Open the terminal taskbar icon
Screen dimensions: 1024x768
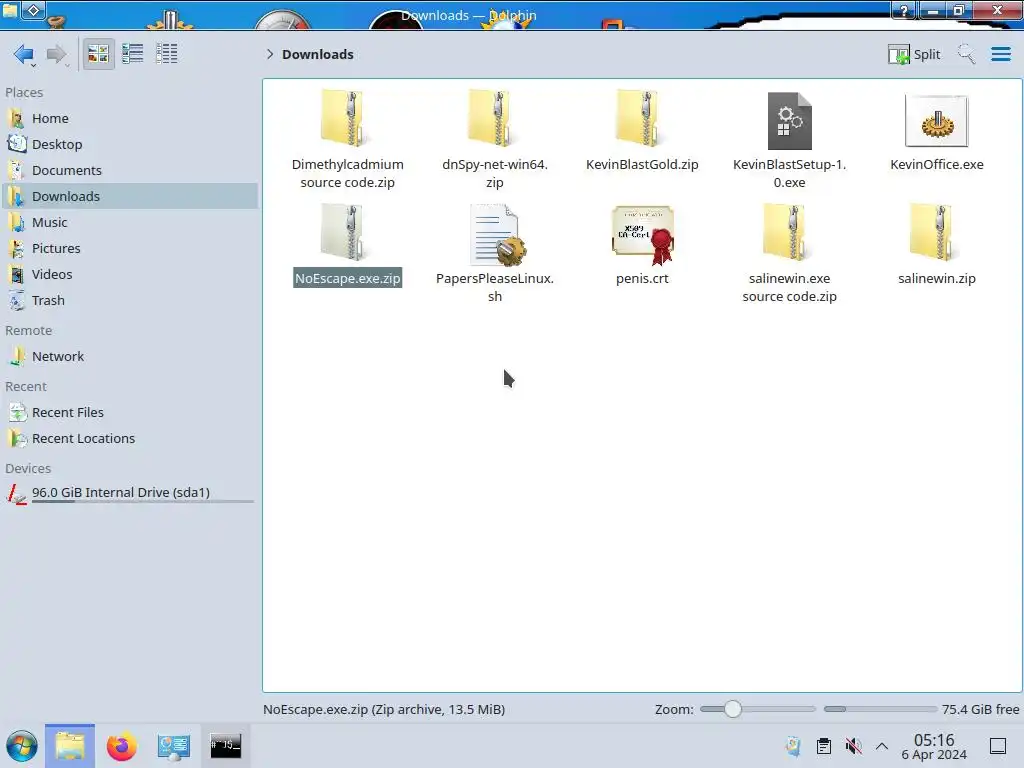(x=225, y=746)
